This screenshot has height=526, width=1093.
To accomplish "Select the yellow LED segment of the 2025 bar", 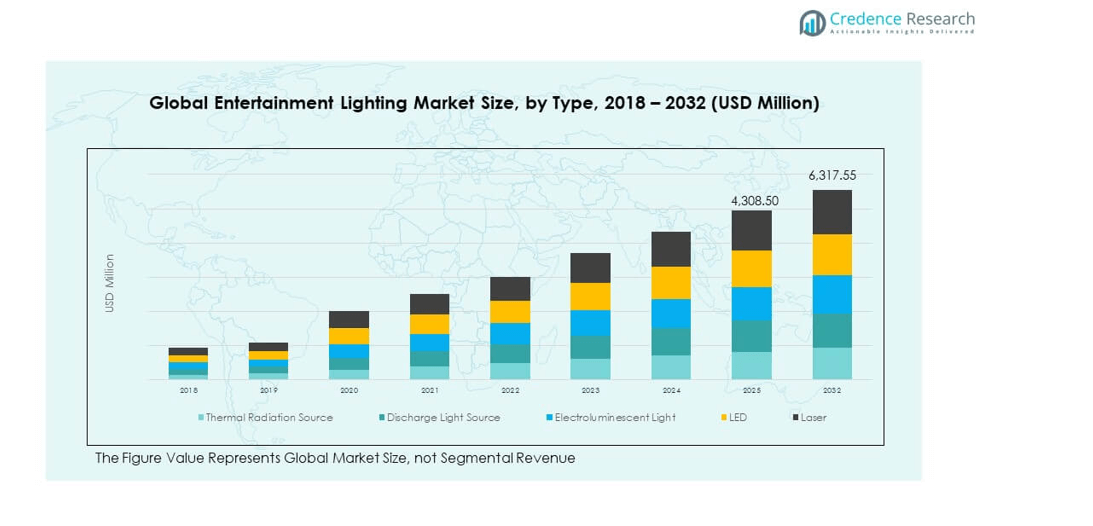I will click(x=751, y=268).
